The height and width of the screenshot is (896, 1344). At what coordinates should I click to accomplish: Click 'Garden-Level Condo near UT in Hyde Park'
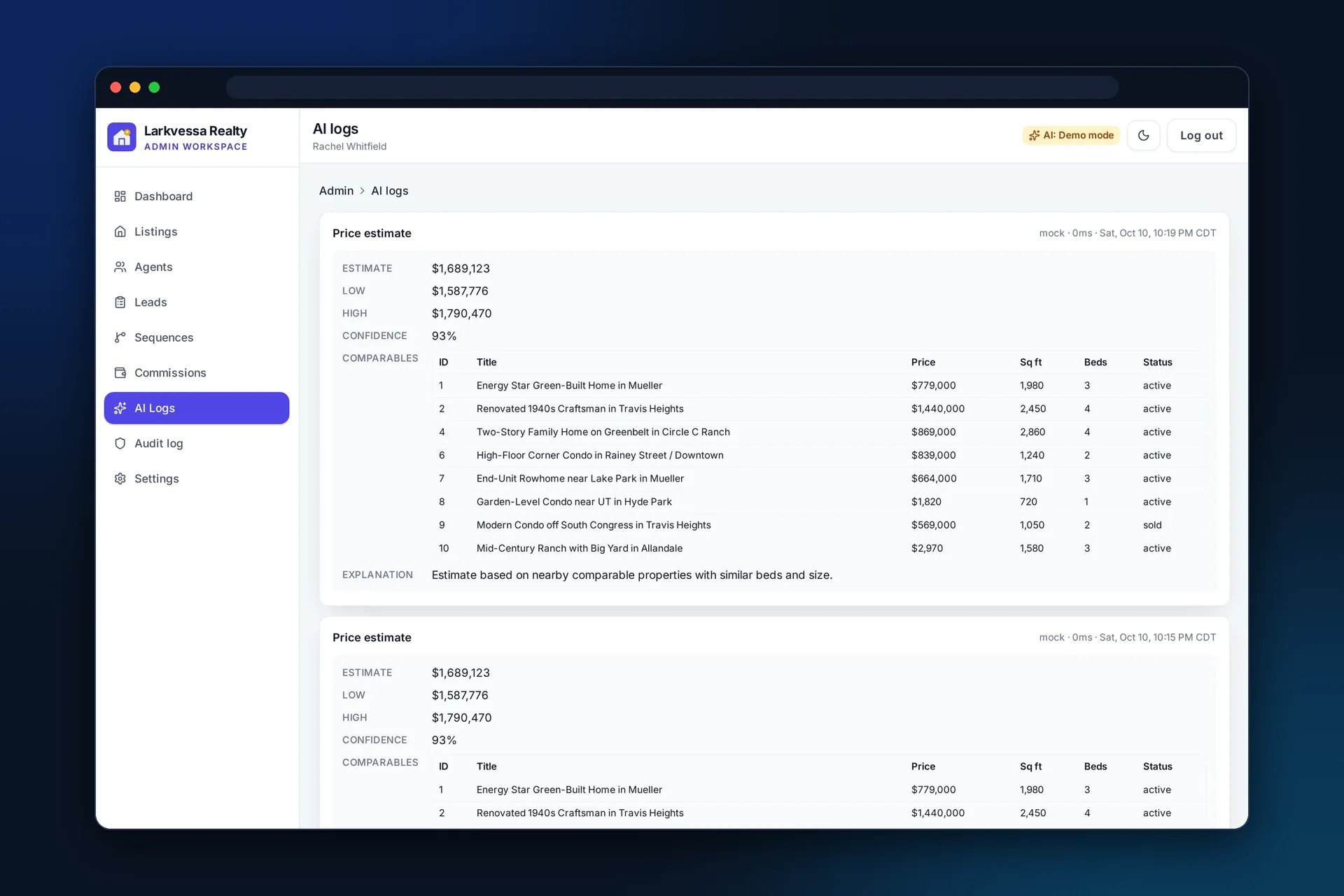coord(574,502)
